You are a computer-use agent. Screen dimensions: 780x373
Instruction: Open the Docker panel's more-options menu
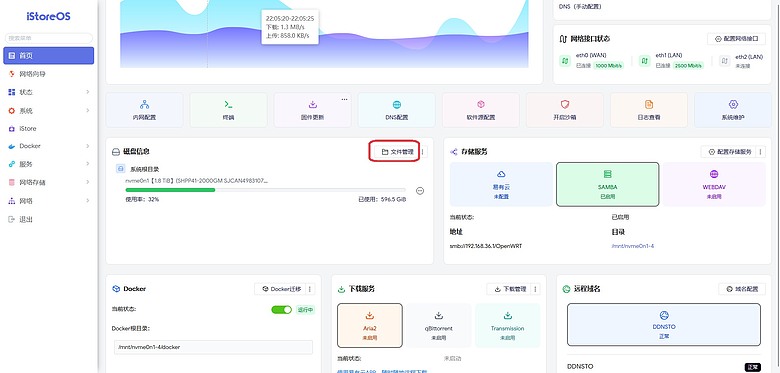tap(310, 289)
